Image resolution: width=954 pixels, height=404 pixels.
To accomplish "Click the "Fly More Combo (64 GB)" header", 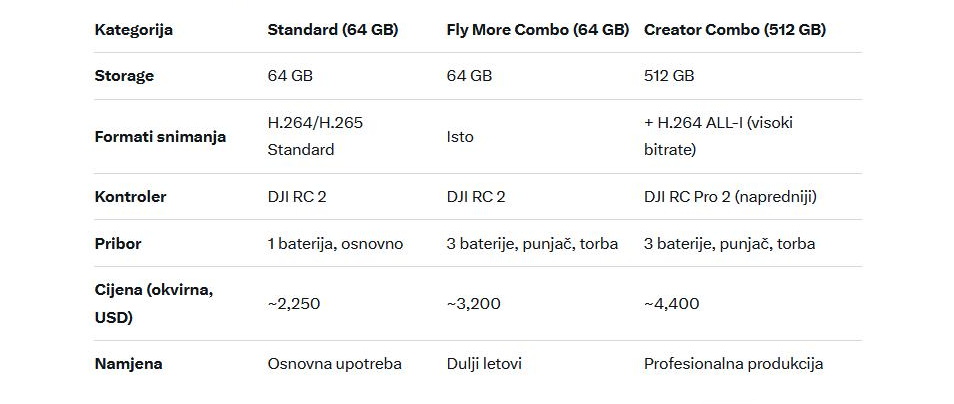I will (x=537, y=29).
